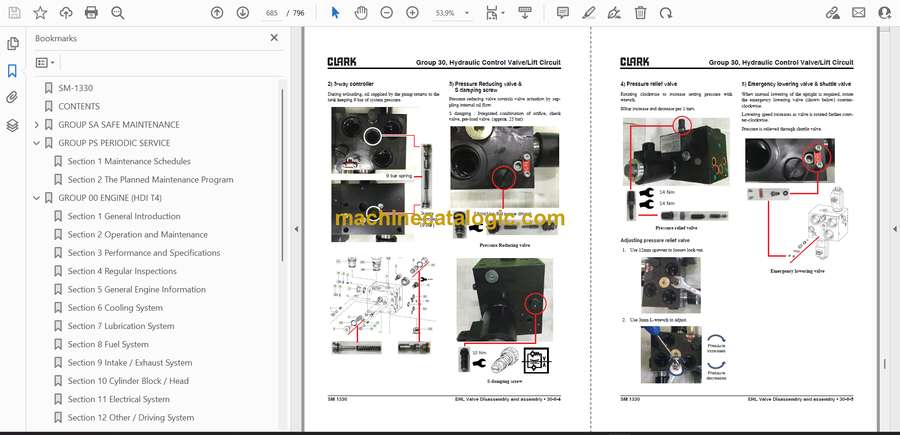The width and height of the screenshot is (900, 435).
Task: Collapse GROUP 00 ENGINE (HDI T4) bookmark
Action: point(37,198)
